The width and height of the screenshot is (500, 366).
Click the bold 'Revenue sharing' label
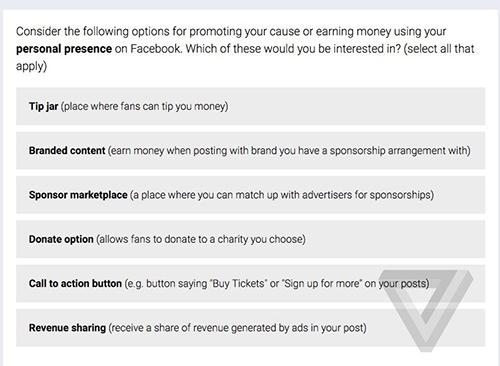click(67, 328)
